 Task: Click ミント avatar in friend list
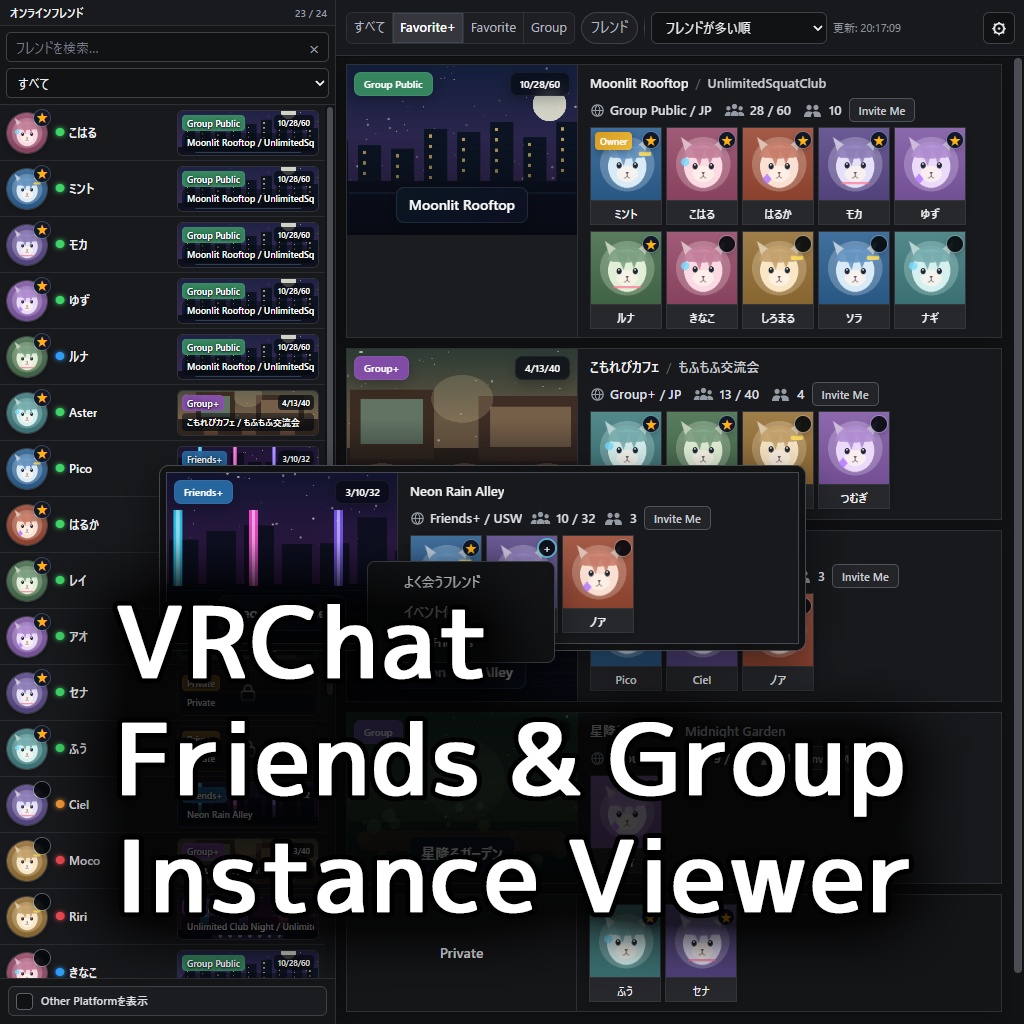click(x=27, y=189)
